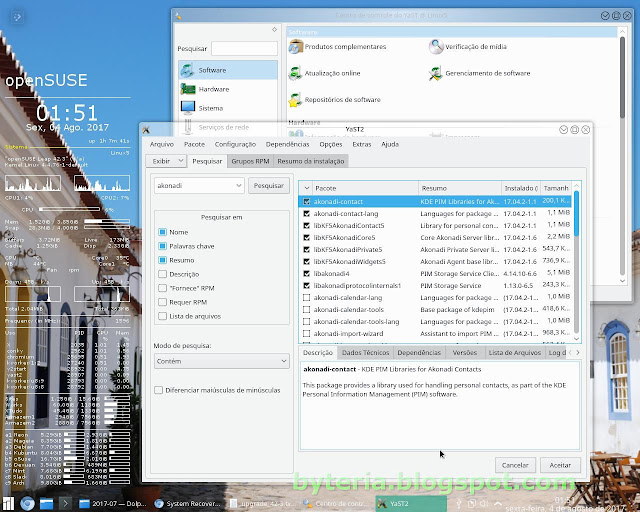Viewport: 640px width, 512px height.
Task: Click the Aceitar button
Action: (560, 465)
